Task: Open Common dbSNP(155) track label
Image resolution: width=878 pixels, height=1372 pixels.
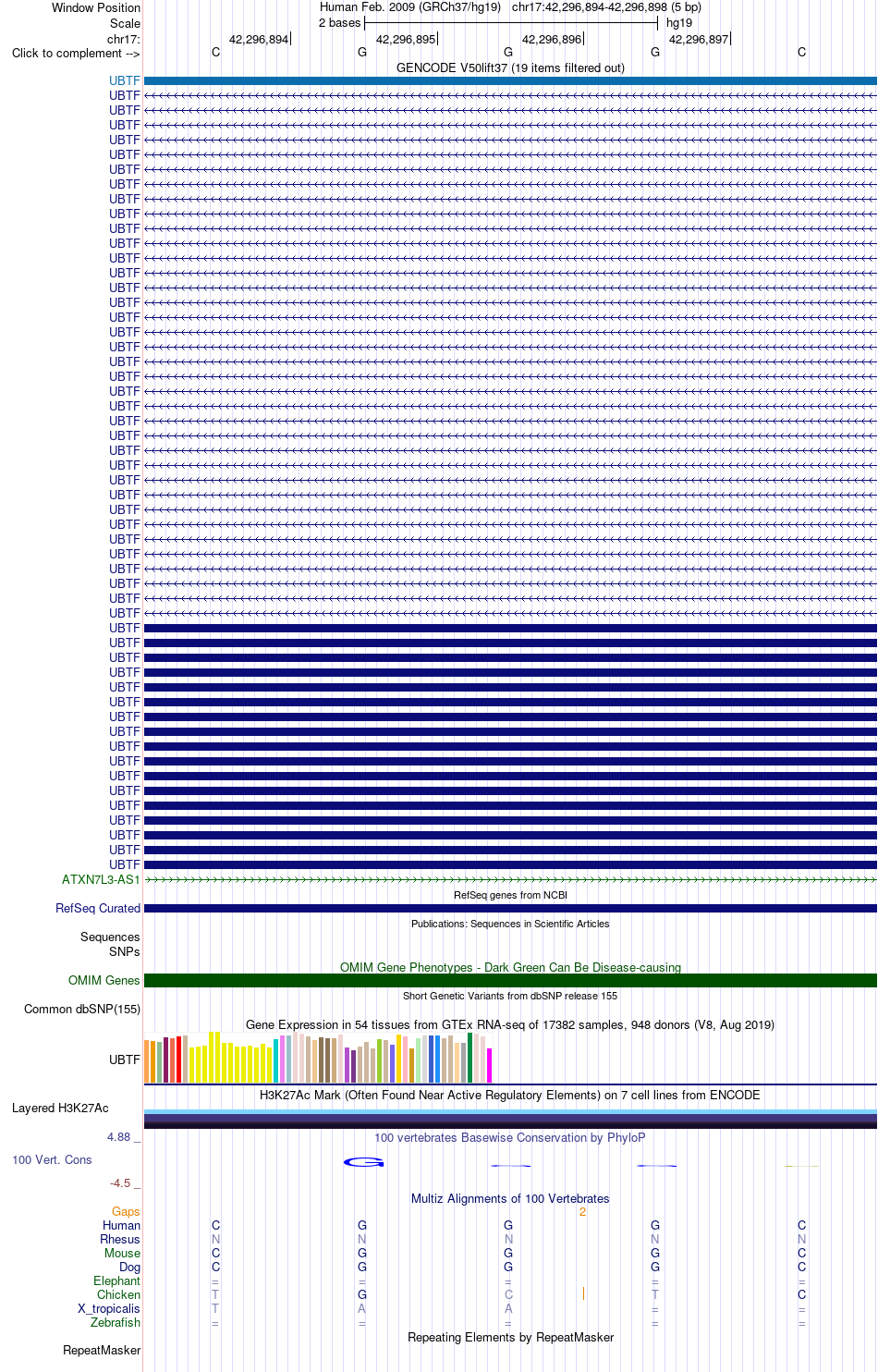Action: (x=82, y=1009)
